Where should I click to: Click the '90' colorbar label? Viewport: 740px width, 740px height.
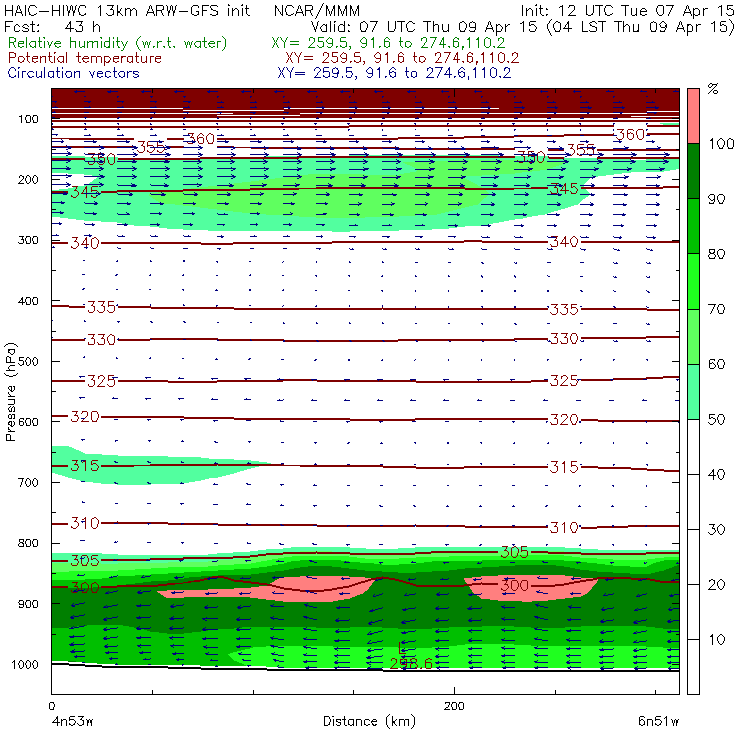(x=716, y=199)
